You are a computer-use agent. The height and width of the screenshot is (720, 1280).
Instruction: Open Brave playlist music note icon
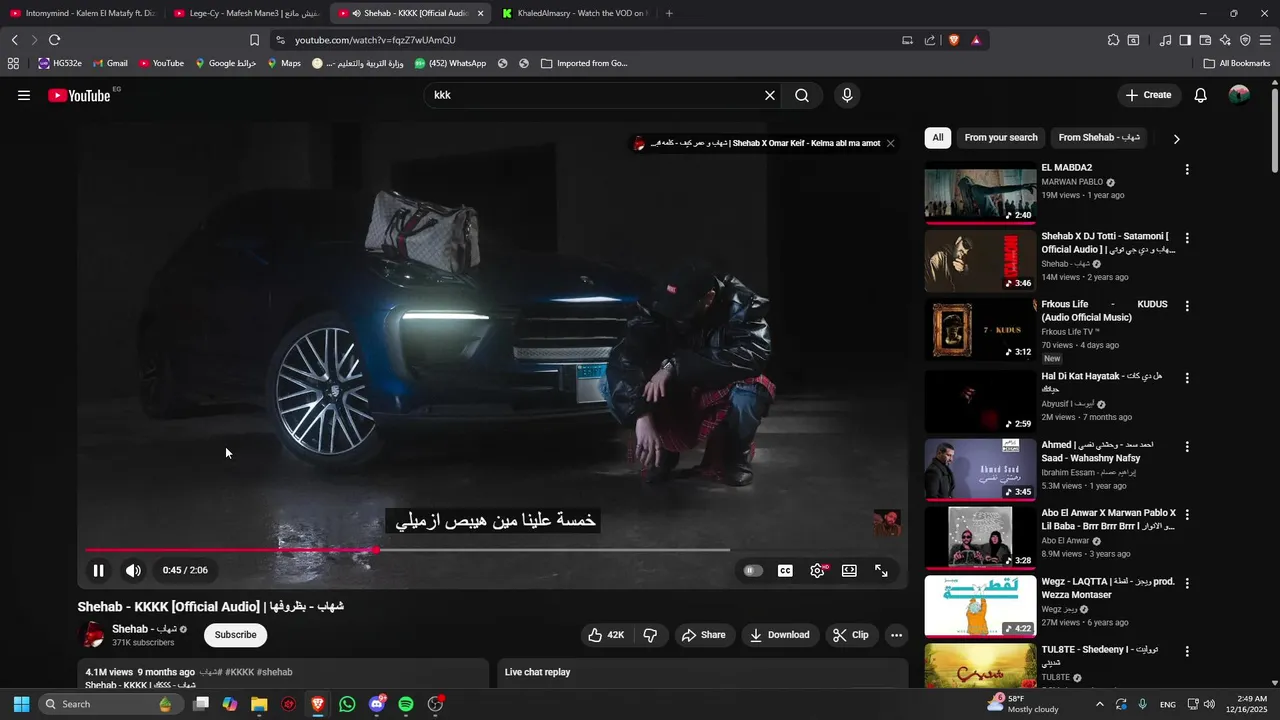1165,40
